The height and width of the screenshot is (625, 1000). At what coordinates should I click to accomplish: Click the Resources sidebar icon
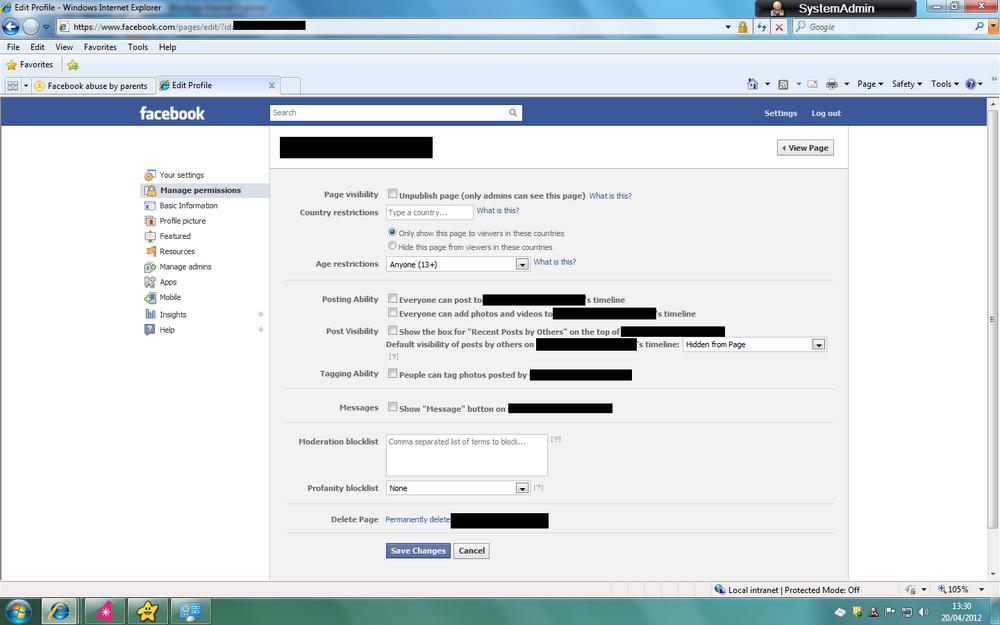150,251
